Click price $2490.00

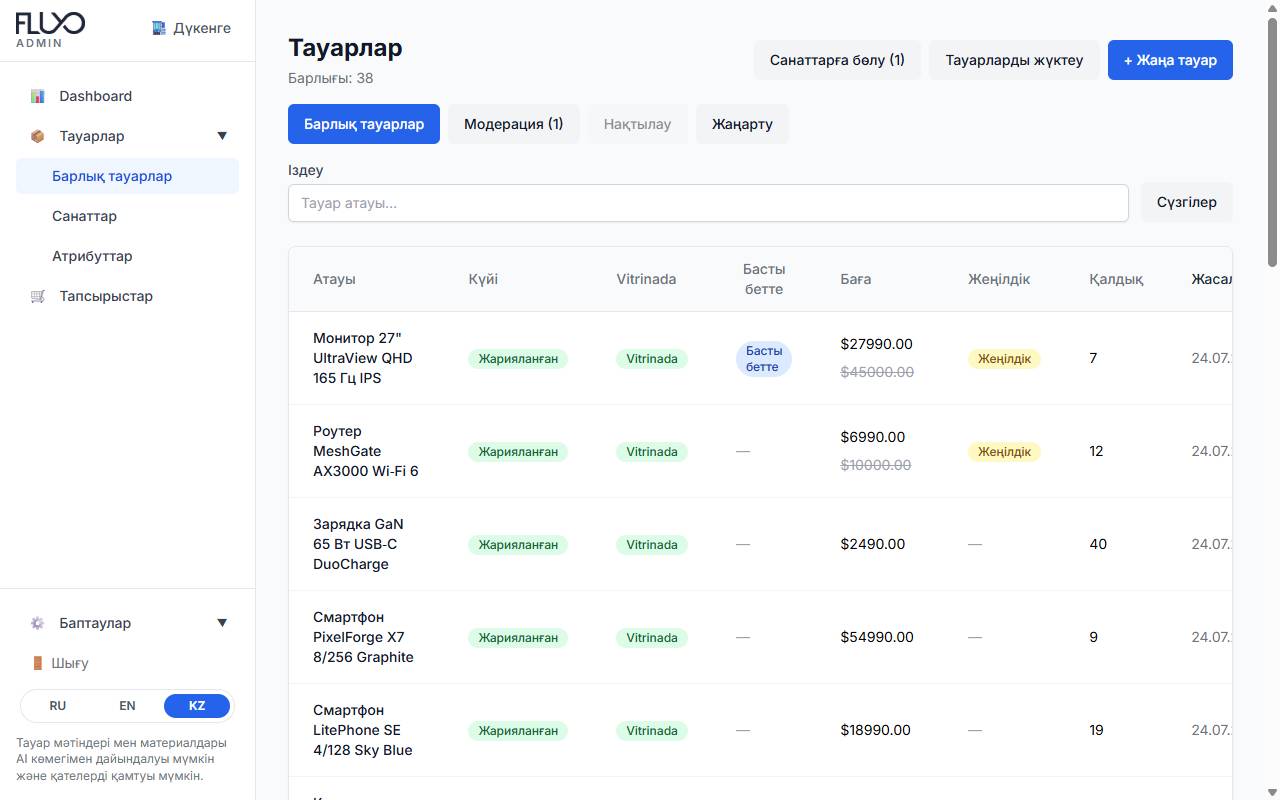tap(873, 544)
